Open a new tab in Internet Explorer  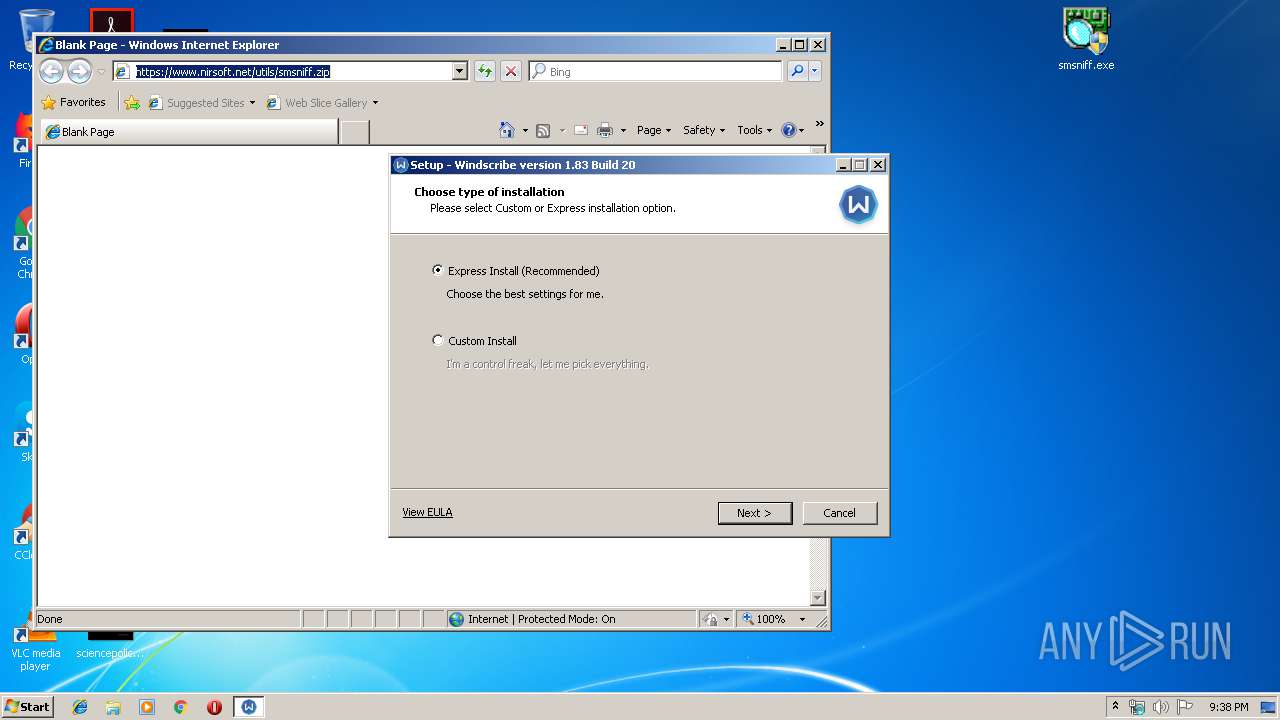pos(354,131)
